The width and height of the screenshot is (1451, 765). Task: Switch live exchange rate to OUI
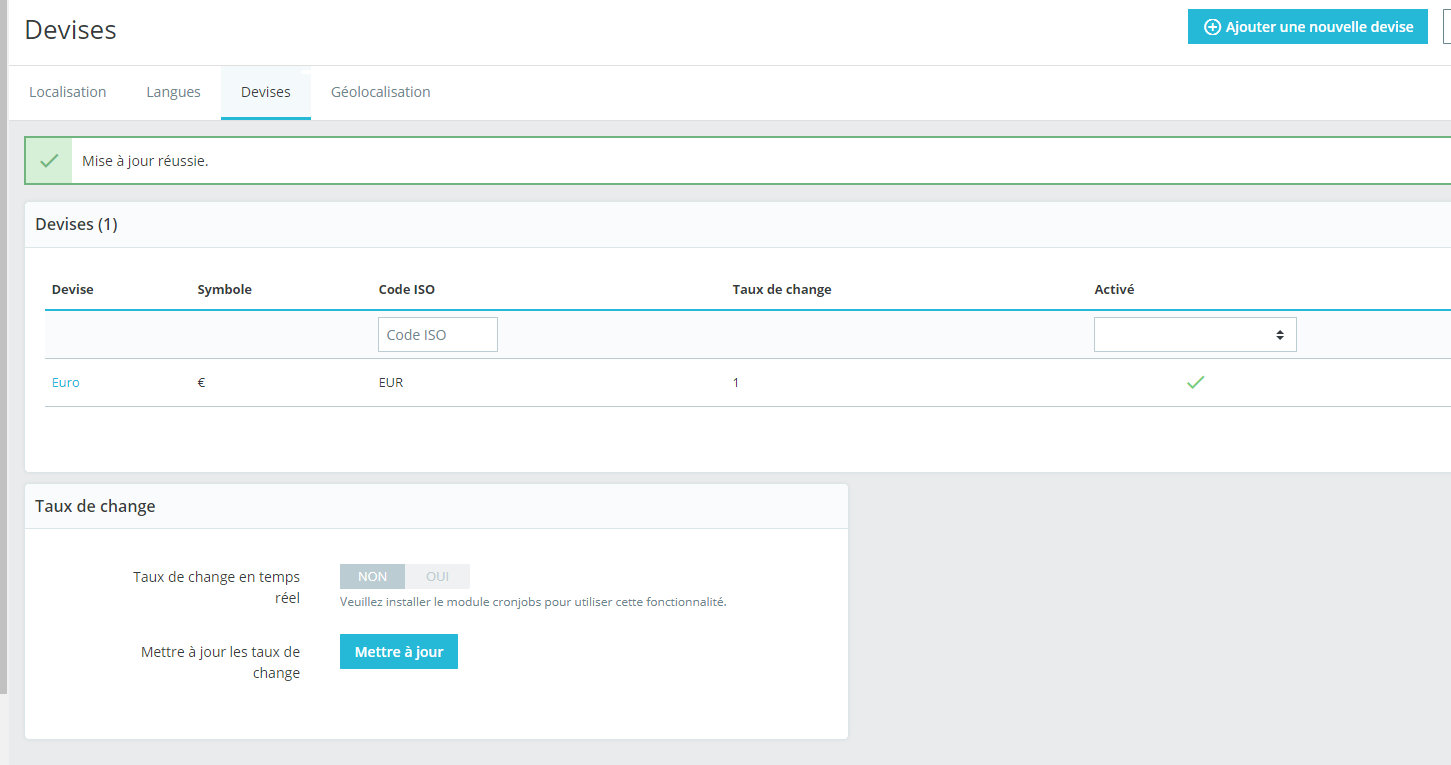point(437,576)
